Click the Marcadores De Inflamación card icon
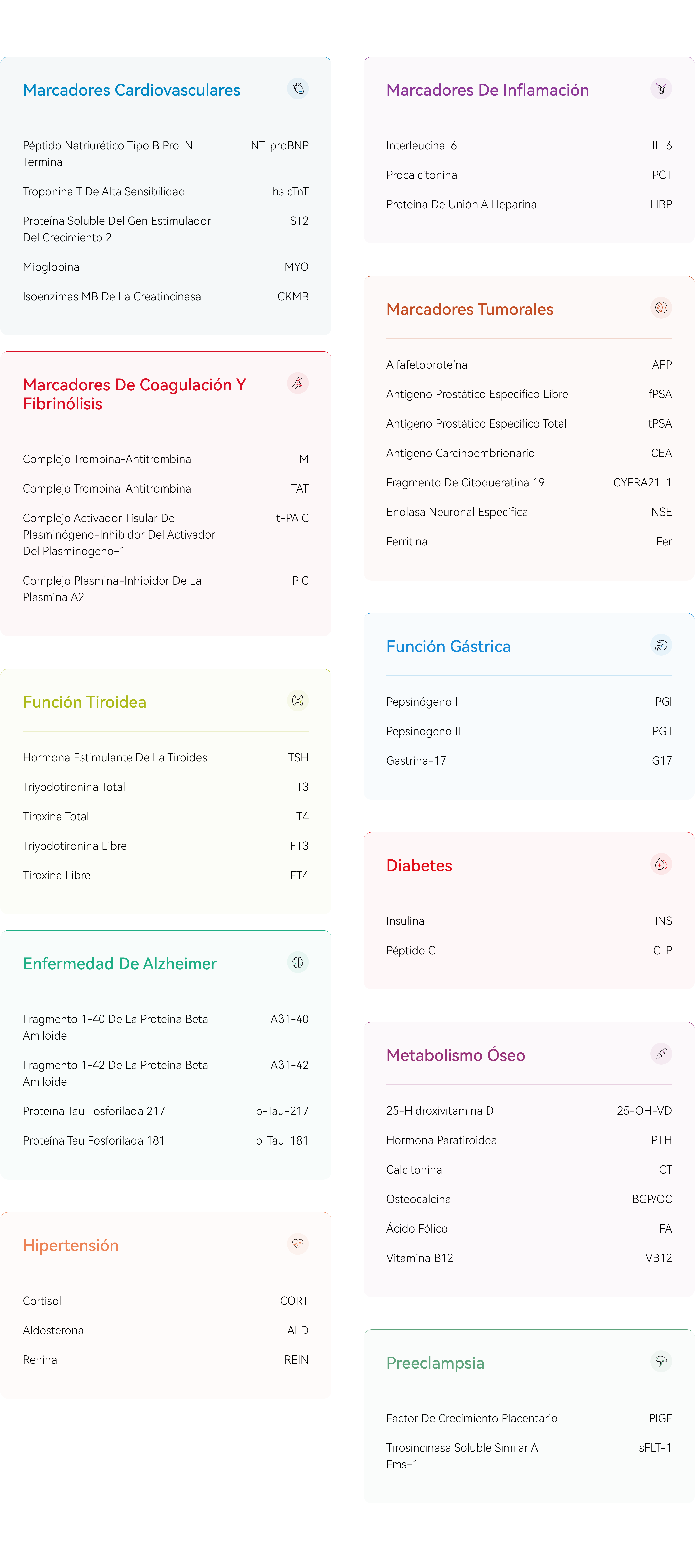The width and height of the screenshot is (695, 1568). pos(661,89)
